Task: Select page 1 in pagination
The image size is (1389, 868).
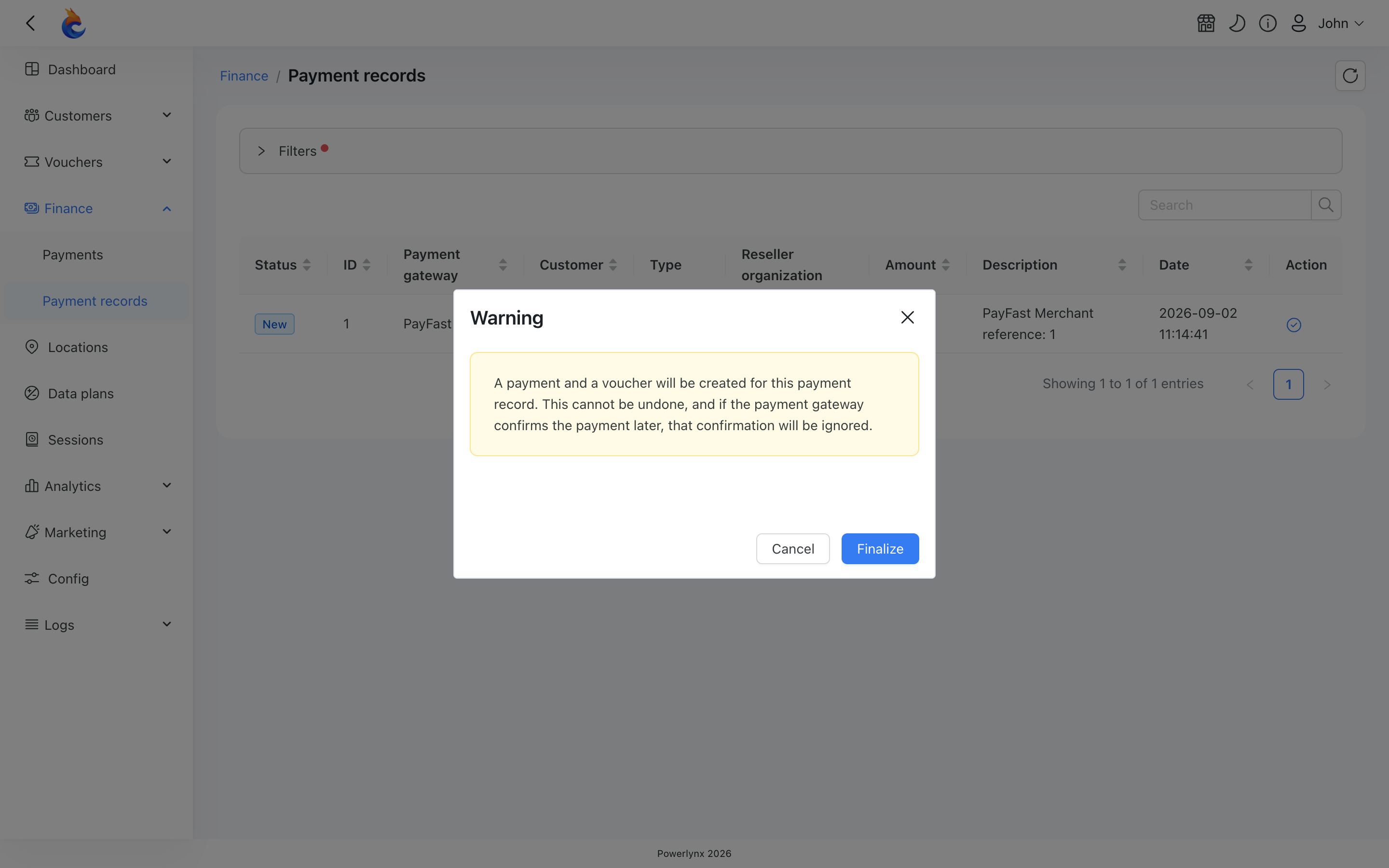Action: [1289, 384]
